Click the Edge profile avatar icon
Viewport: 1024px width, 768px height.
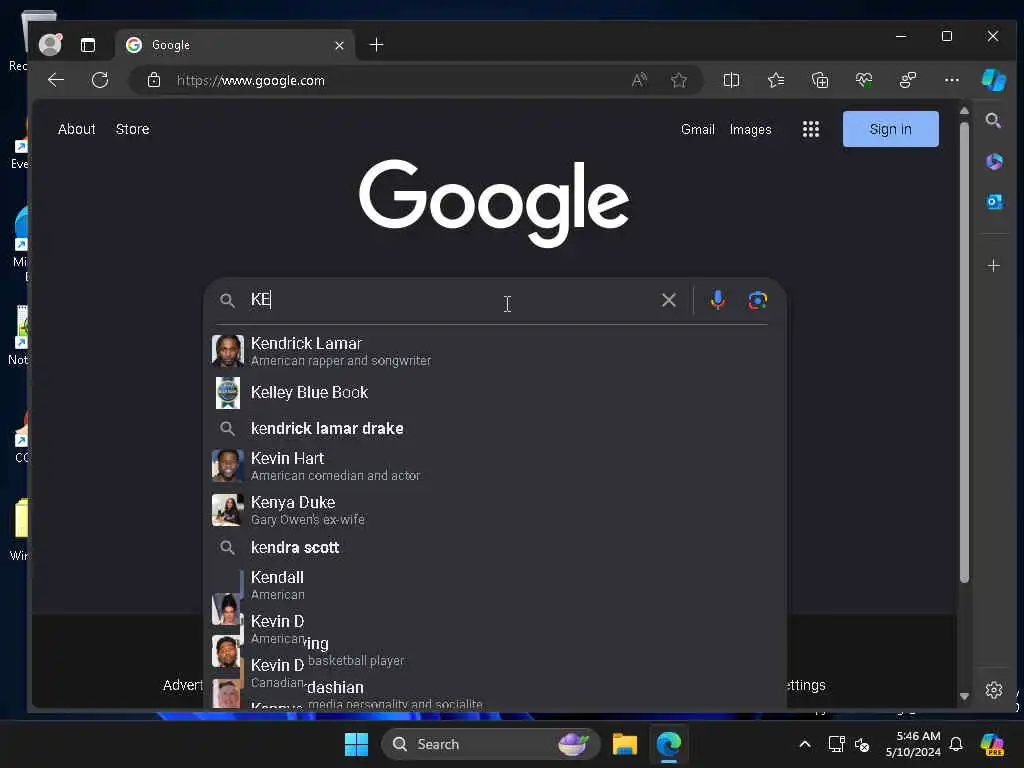pyautogui.click(x=50, y=44)
